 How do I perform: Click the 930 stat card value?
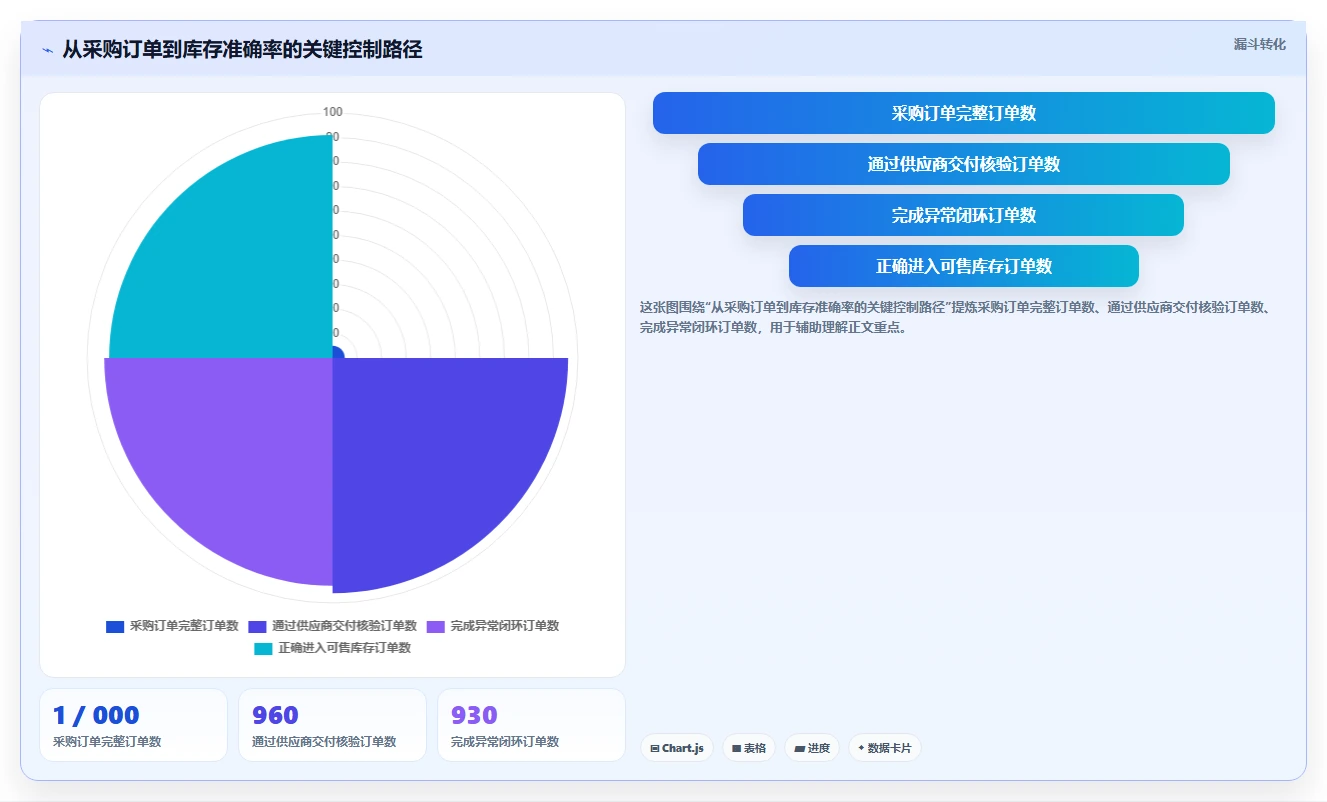coord(474,715)
